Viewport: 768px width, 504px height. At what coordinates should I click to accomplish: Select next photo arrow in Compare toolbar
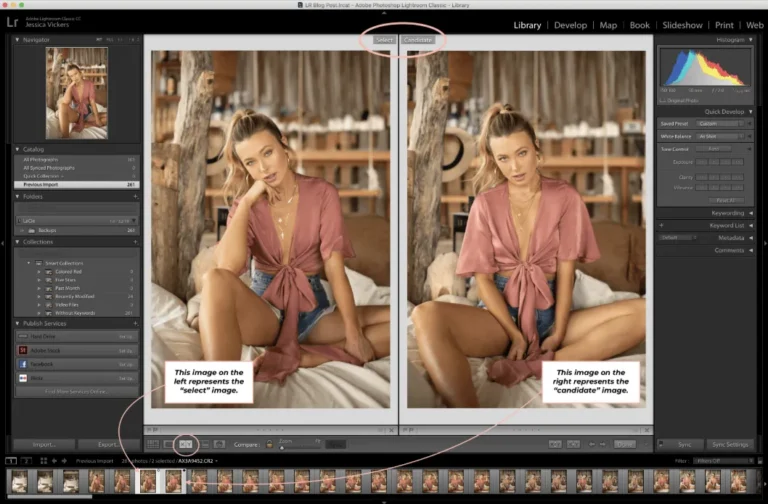coord(602,444)
